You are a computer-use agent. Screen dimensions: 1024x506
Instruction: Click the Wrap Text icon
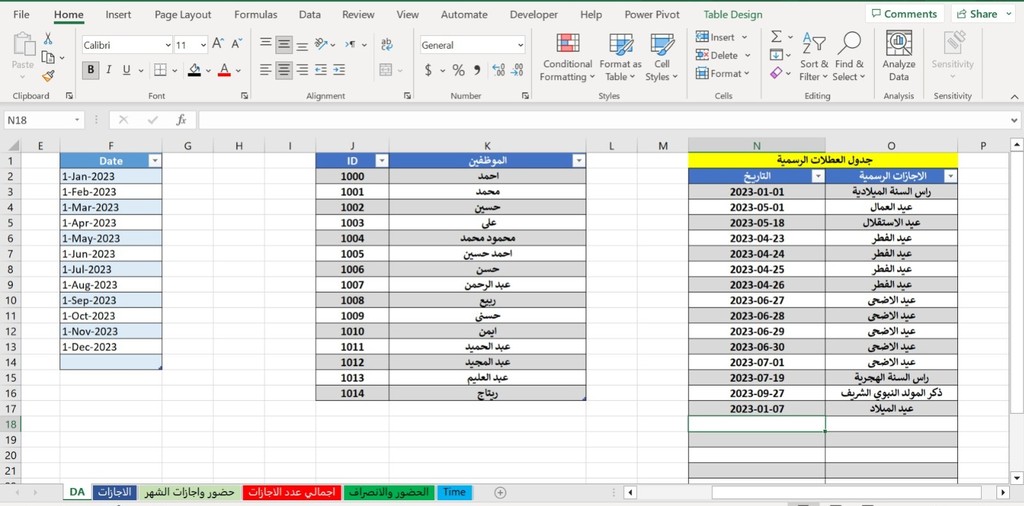(387, 44)
